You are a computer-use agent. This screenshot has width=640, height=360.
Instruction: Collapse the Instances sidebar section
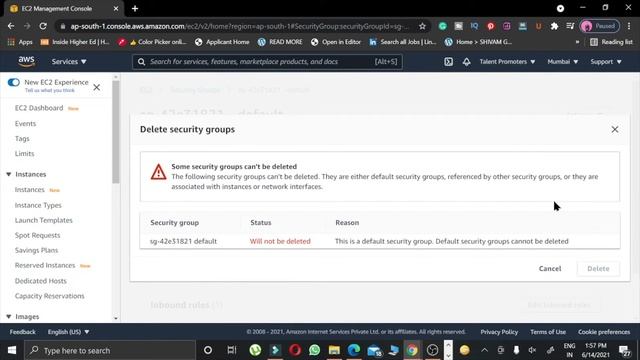pyautogui.click(x=9, y=174)
